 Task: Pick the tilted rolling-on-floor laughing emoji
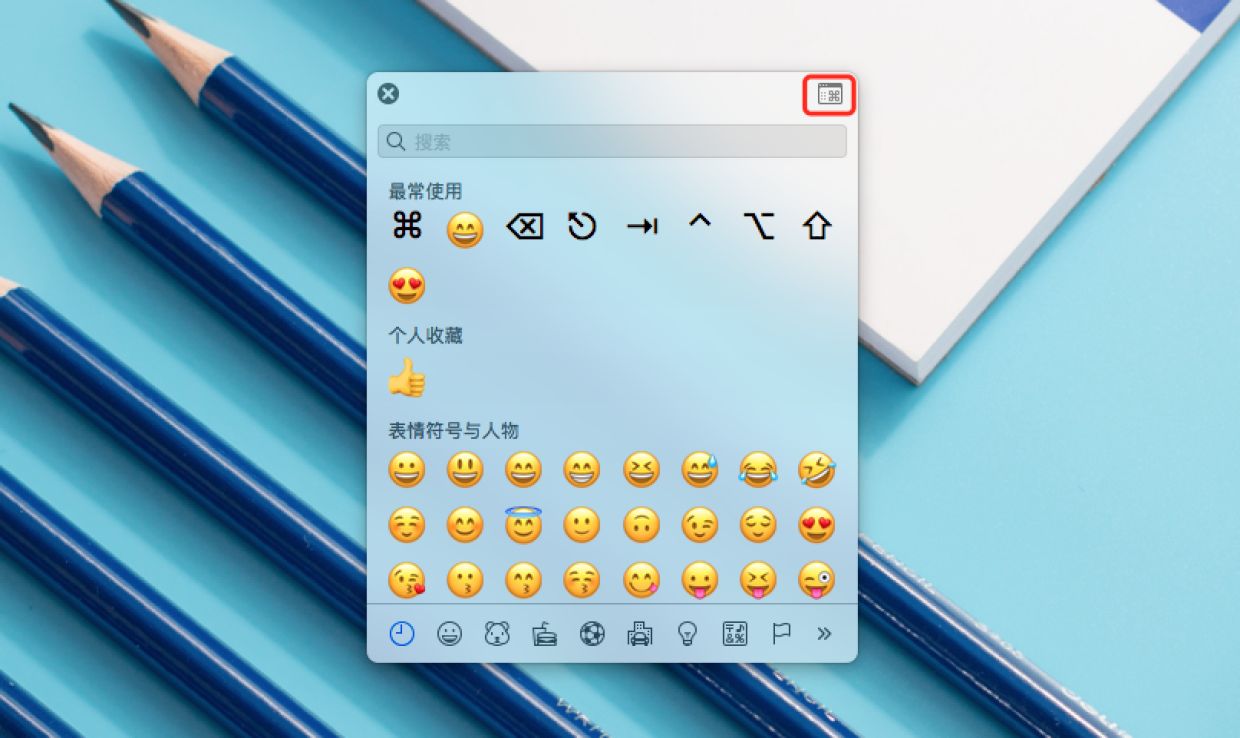click(x=817, y=469)
